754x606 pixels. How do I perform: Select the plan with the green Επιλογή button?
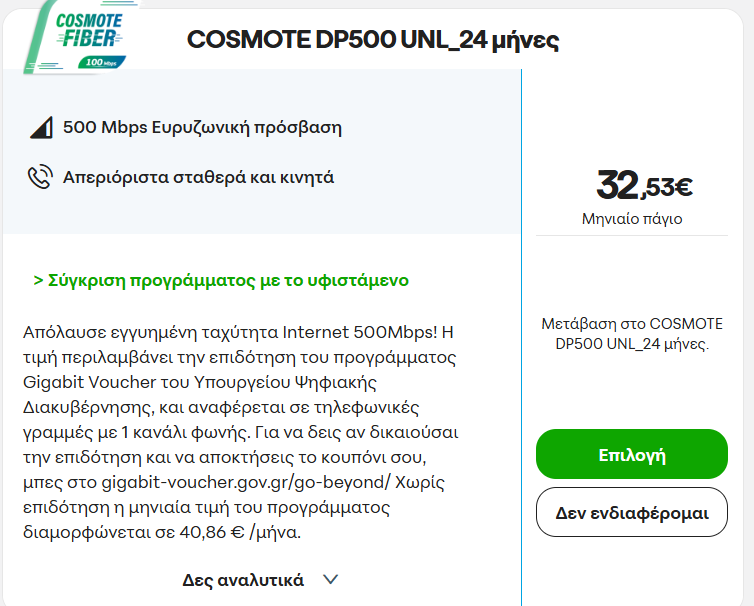632,454
